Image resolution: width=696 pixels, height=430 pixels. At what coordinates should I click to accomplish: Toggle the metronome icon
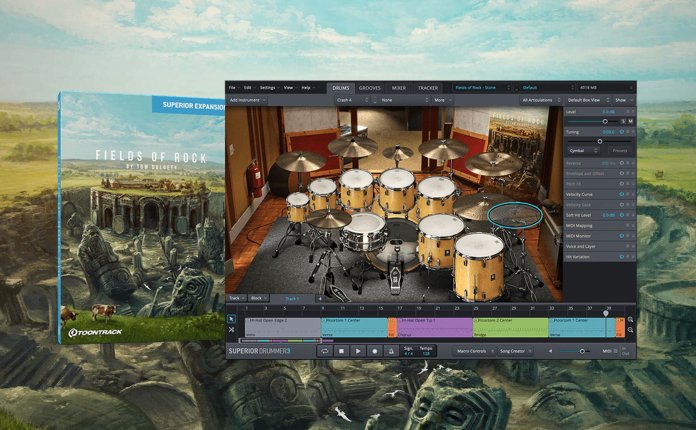391,351
